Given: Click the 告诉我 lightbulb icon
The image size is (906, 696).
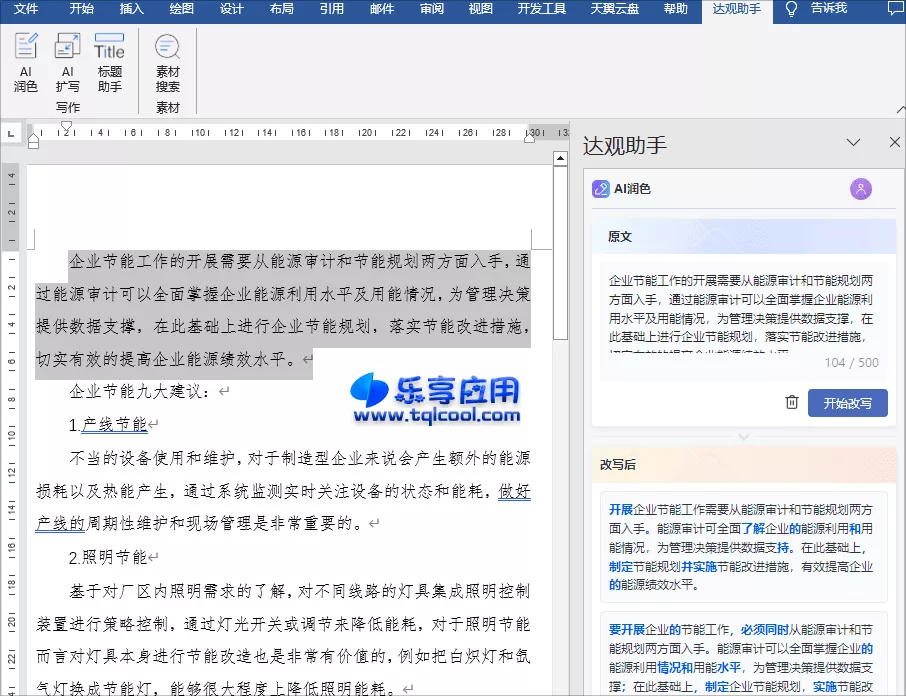Looking at the screenshot, I should click(791, 11).
